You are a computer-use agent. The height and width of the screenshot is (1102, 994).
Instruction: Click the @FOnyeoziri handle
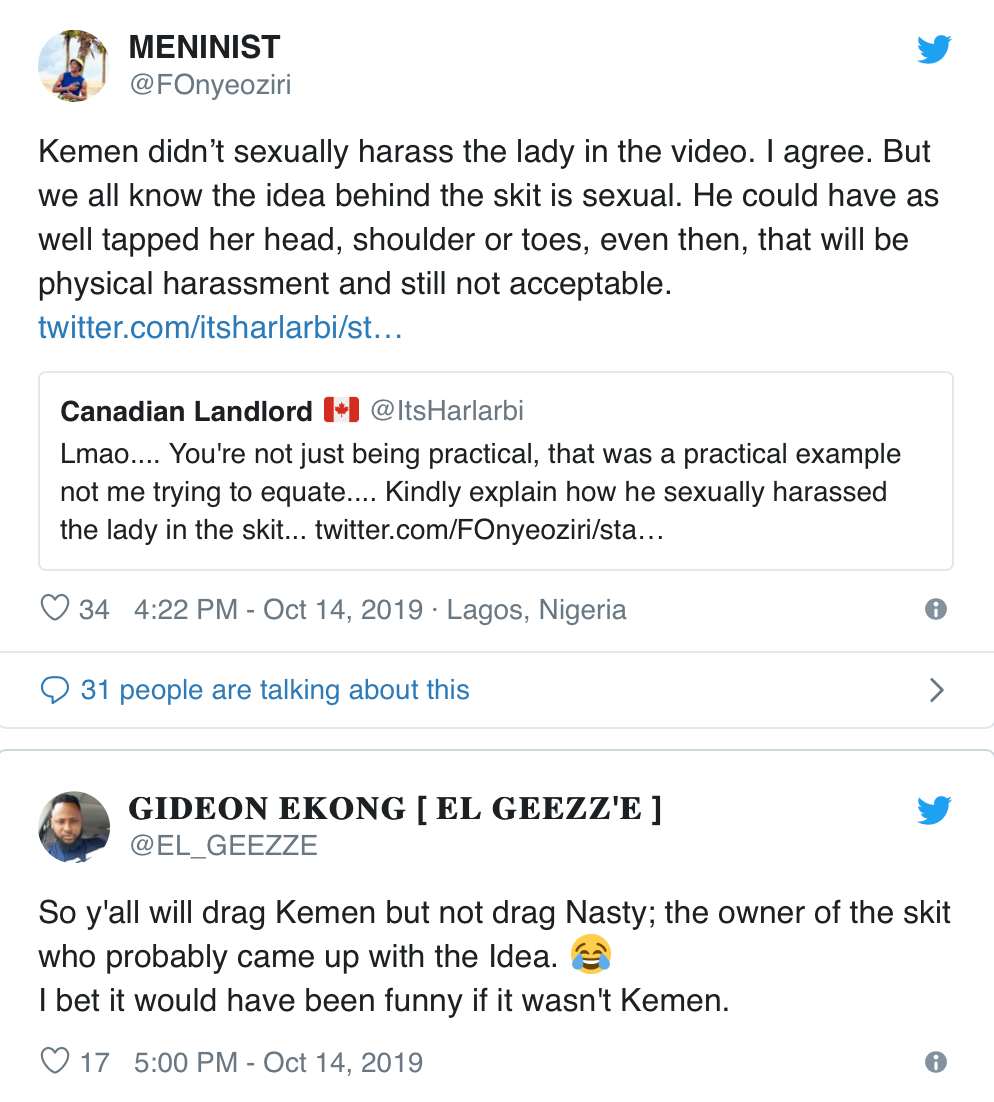(x=209, y=85)
